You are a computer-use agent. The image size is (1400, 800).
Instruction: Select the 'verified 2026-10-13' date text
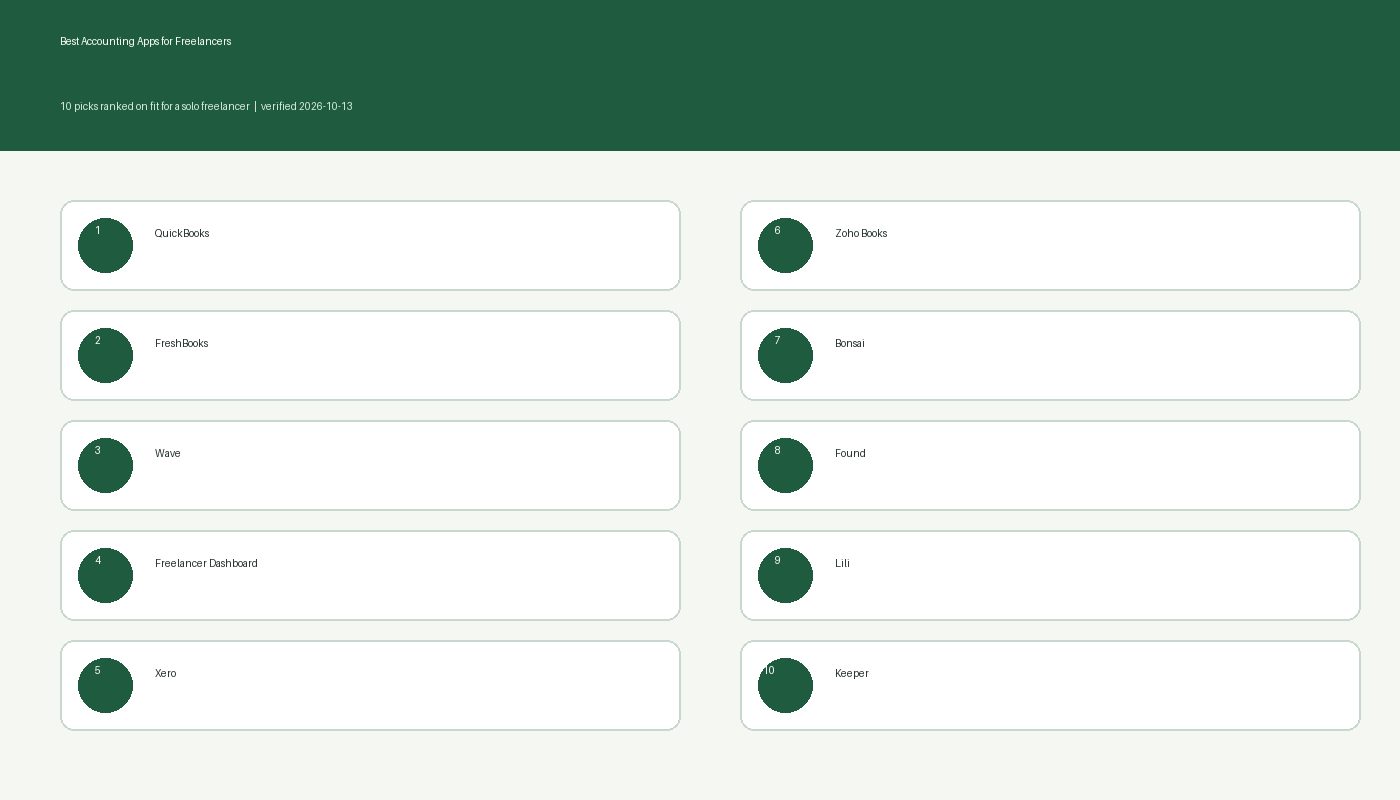pos(307,106)
